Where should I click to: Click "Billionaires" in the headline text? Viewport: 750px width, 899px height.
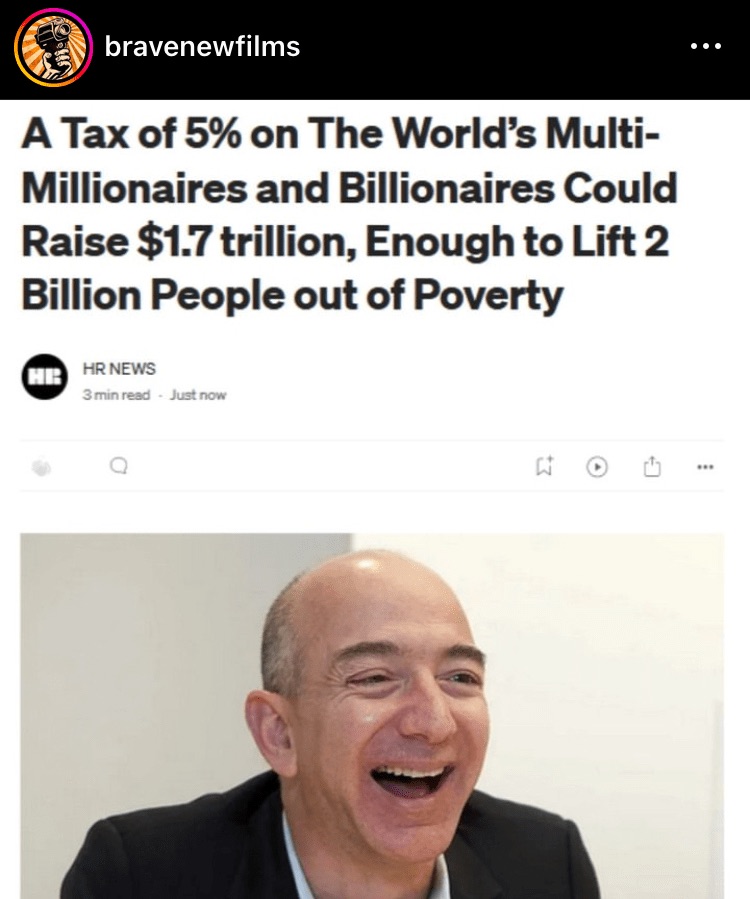[447, 188]
